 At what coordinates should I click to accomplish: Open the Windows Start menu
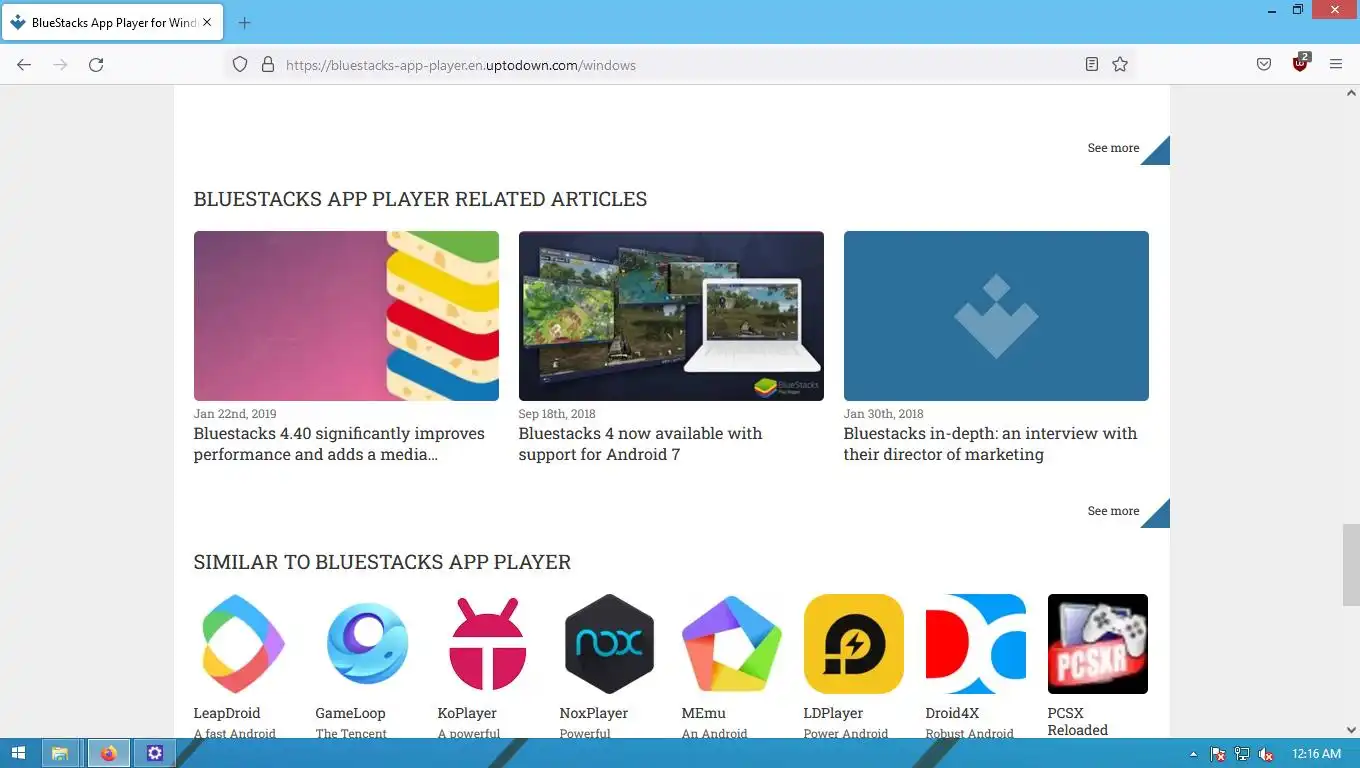click(18, 754)
